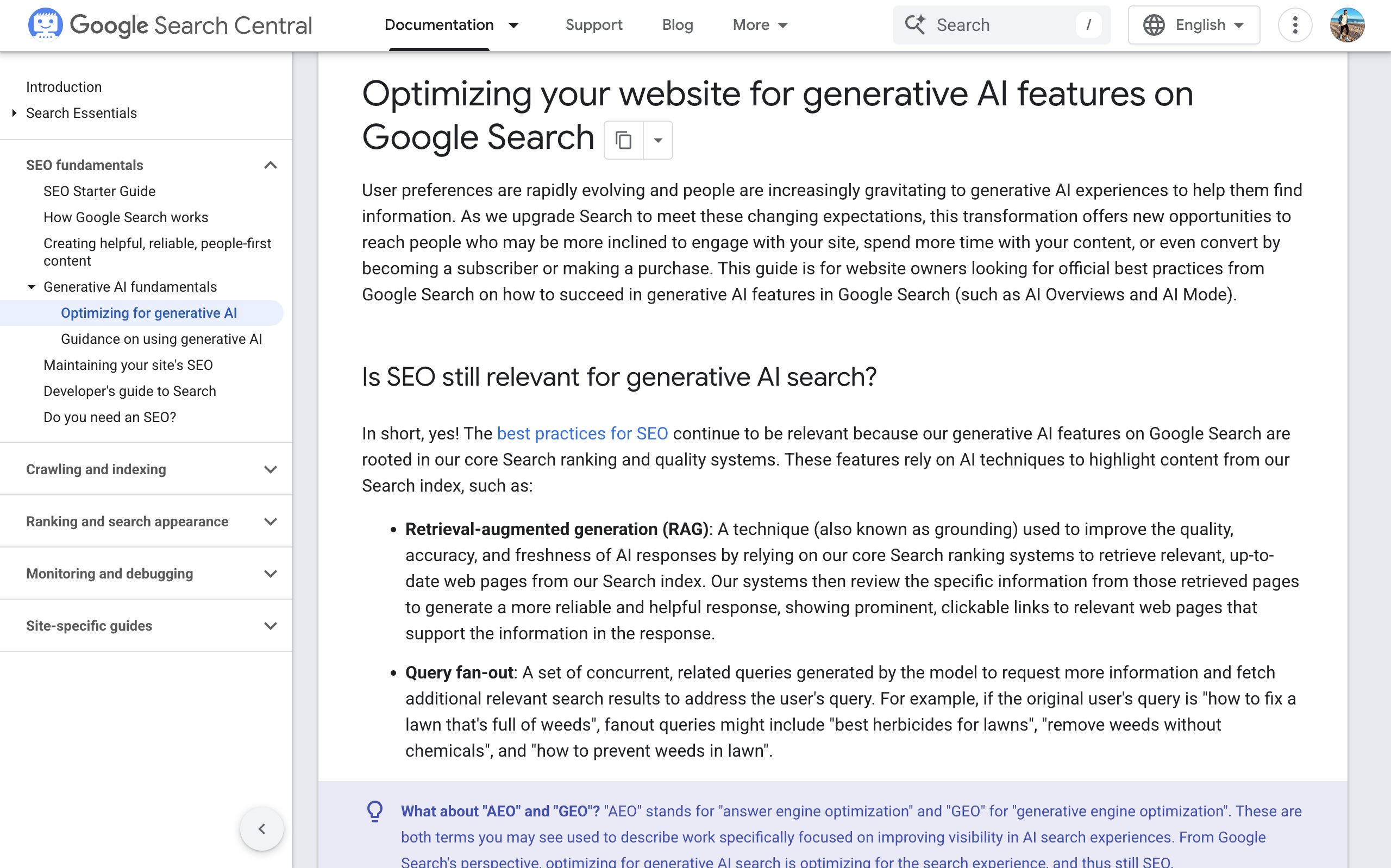Image resolution: width=1391 pixels, height=868 pixels.
Task: Expand the Monitoring and debugging section
Action: 271,574
